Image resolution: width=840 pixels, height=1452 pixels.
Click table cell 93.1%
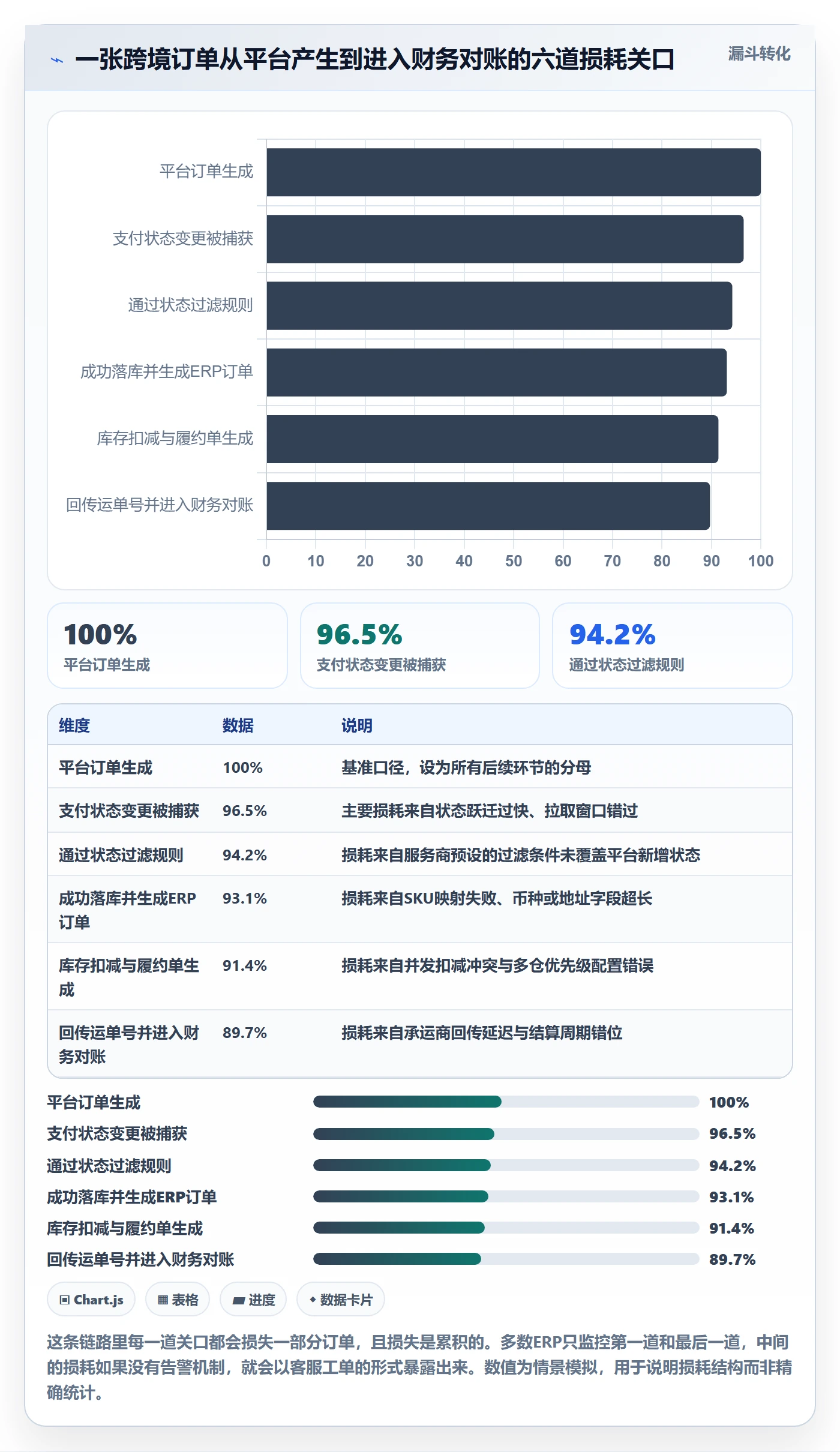point(245,898)
